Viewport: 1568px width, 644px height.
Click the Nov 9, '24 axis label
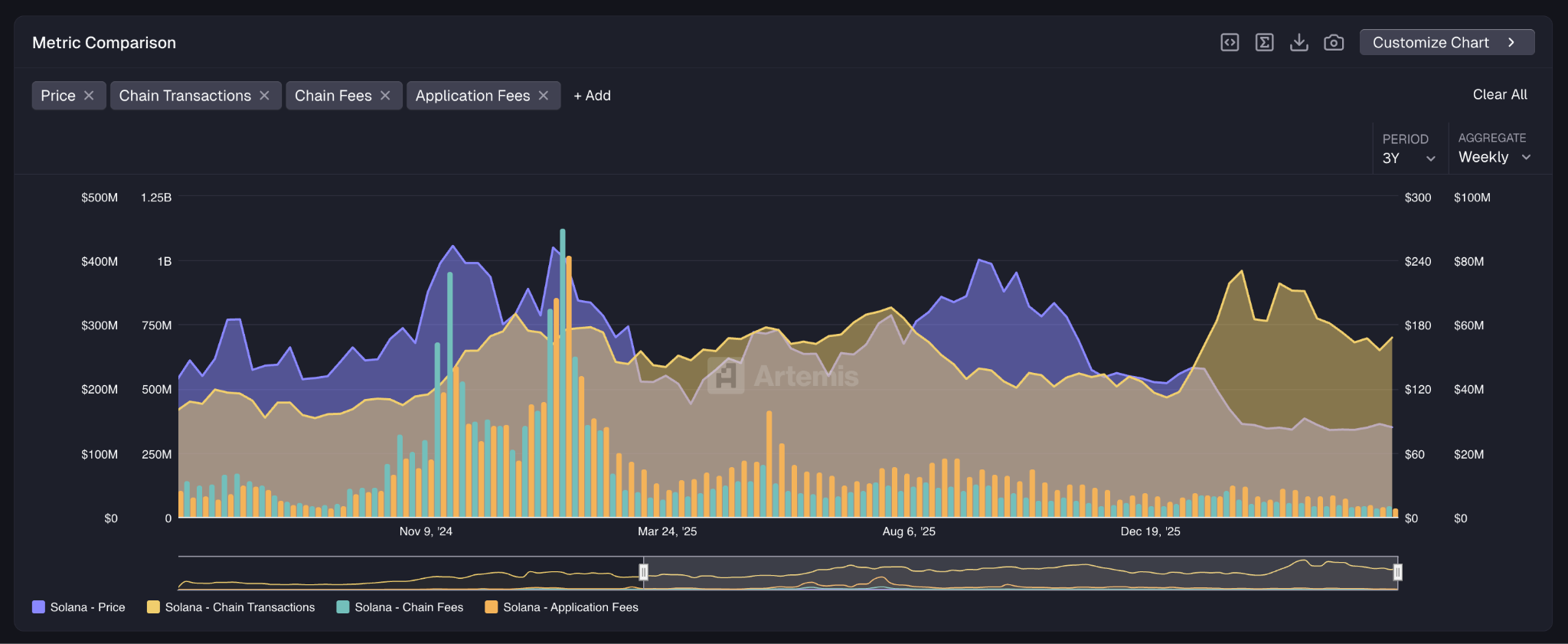click(x=426, y=531)
